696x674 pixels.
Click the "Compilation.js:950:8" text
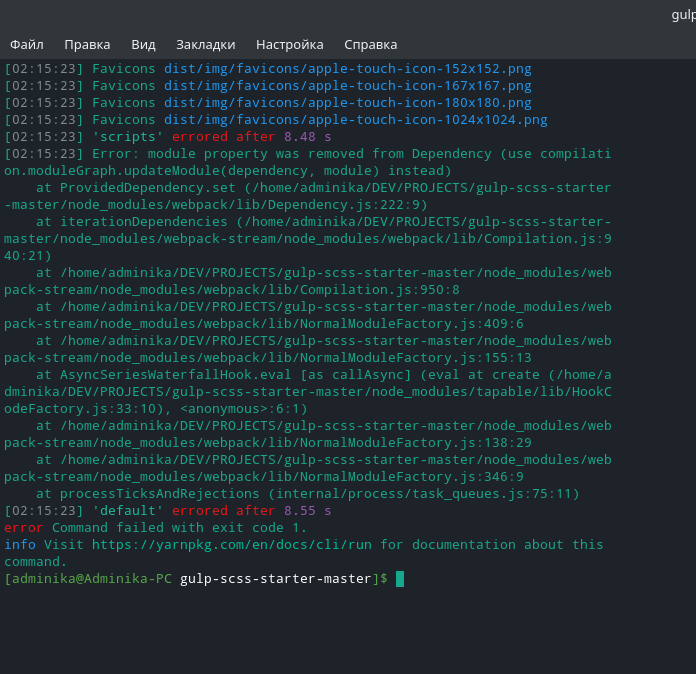click(380, 289)
